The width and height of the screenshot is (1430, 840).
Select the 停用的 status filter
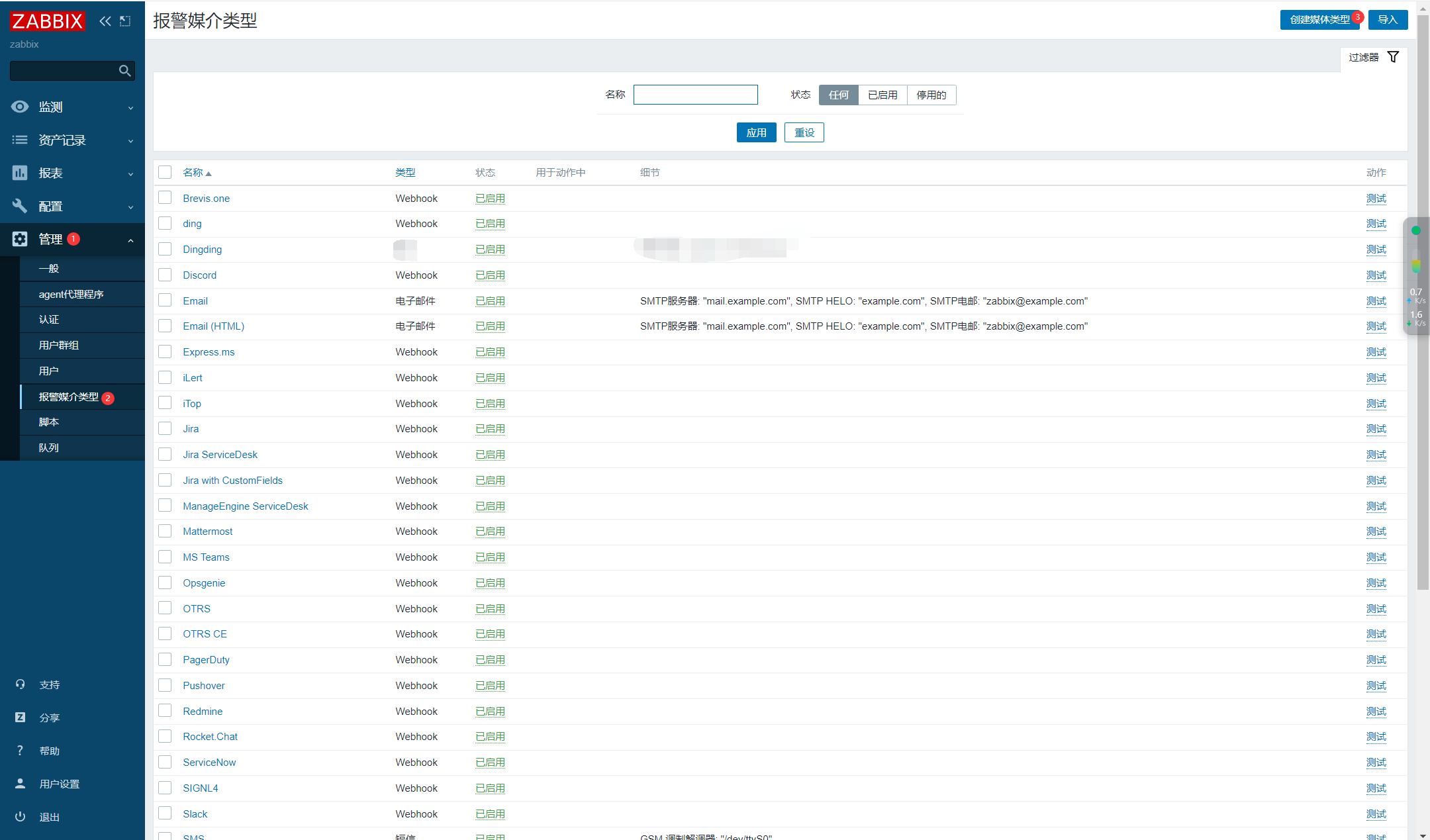pyautogui.click(x=931, y=95)
